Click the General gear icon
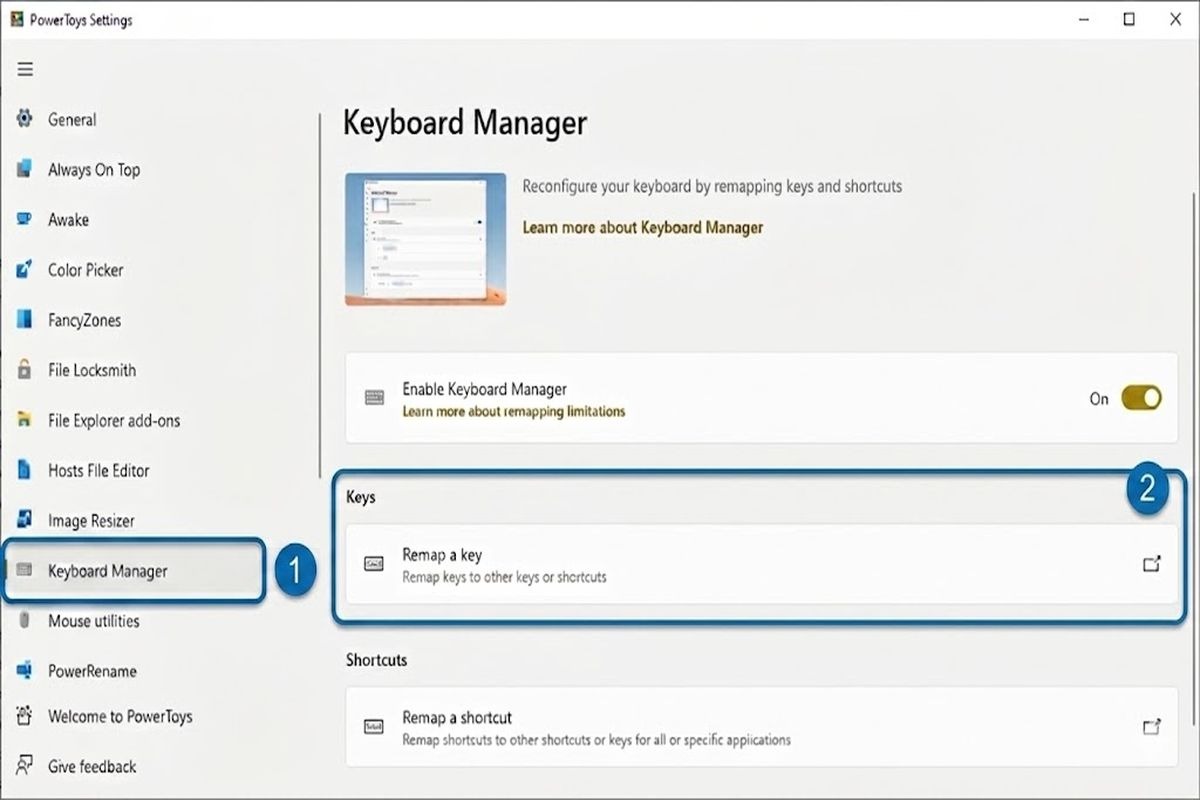 tap(25, 119)
